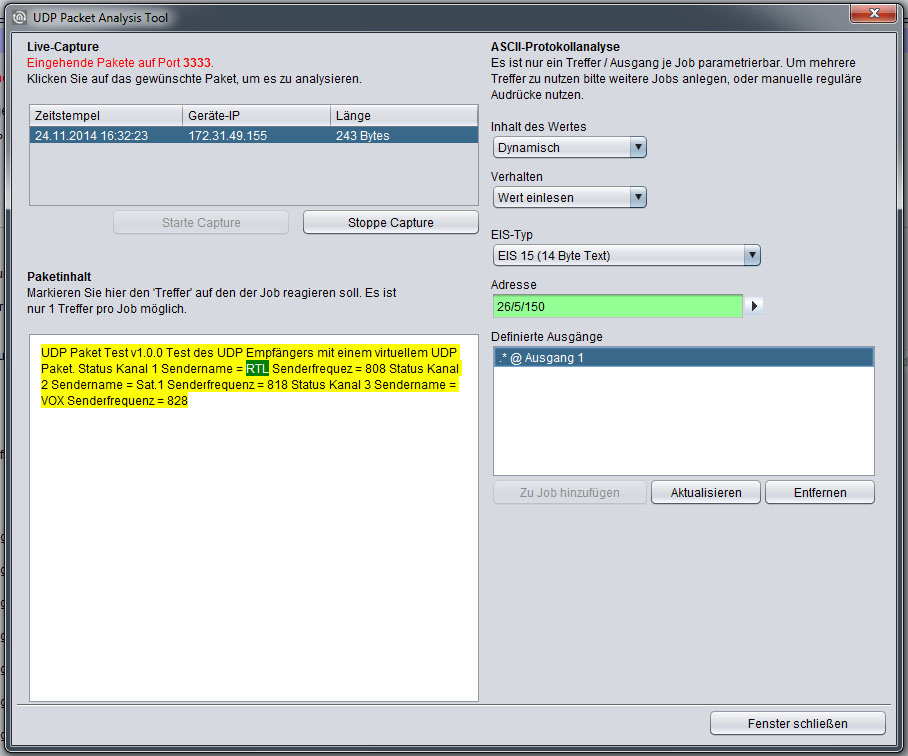
Task: Expand the EIS-Typ dropdown
Action: (627, 256)
